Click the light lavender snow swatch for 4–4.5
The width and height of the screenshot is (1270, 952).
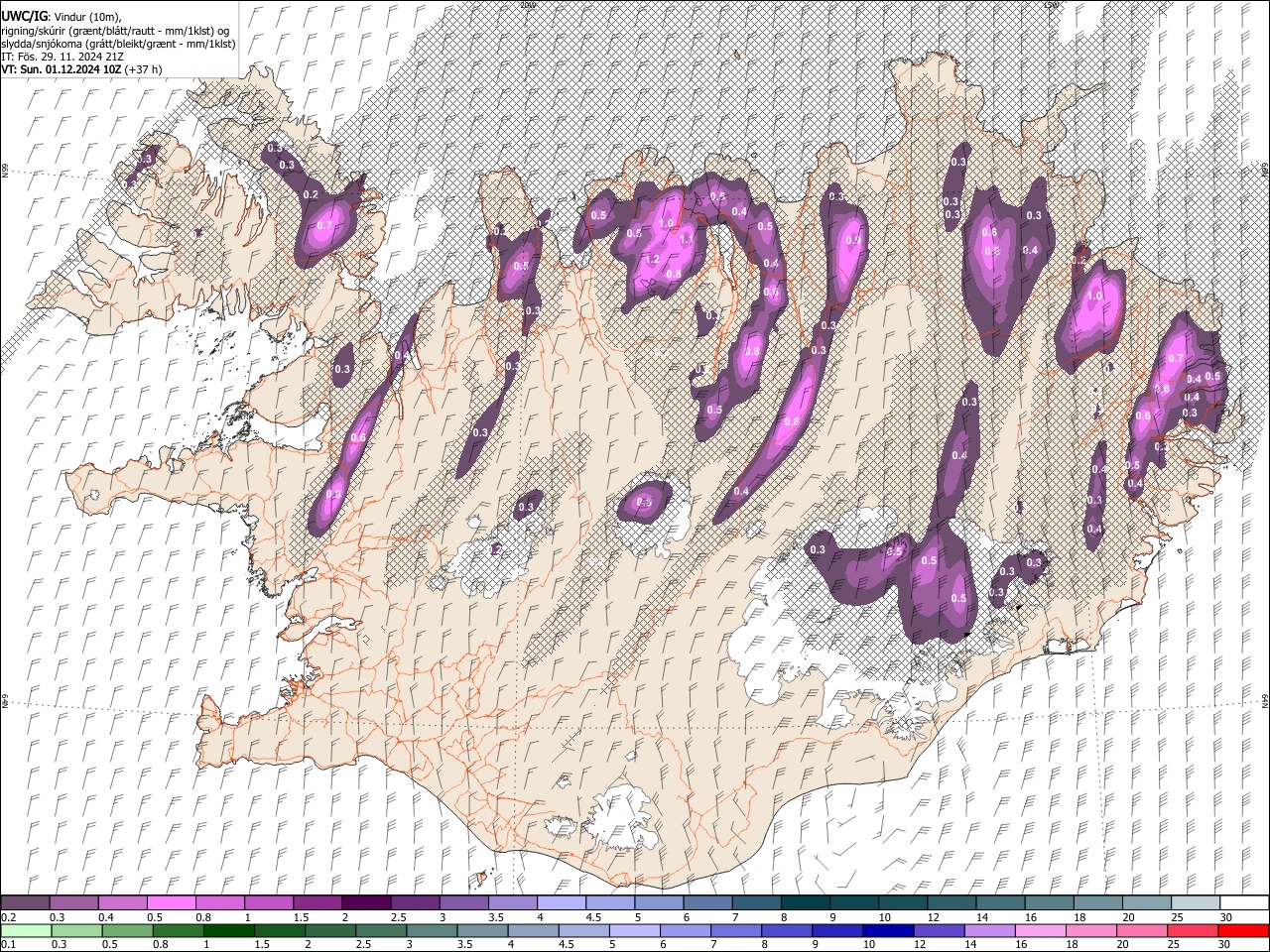coord(561,902)
